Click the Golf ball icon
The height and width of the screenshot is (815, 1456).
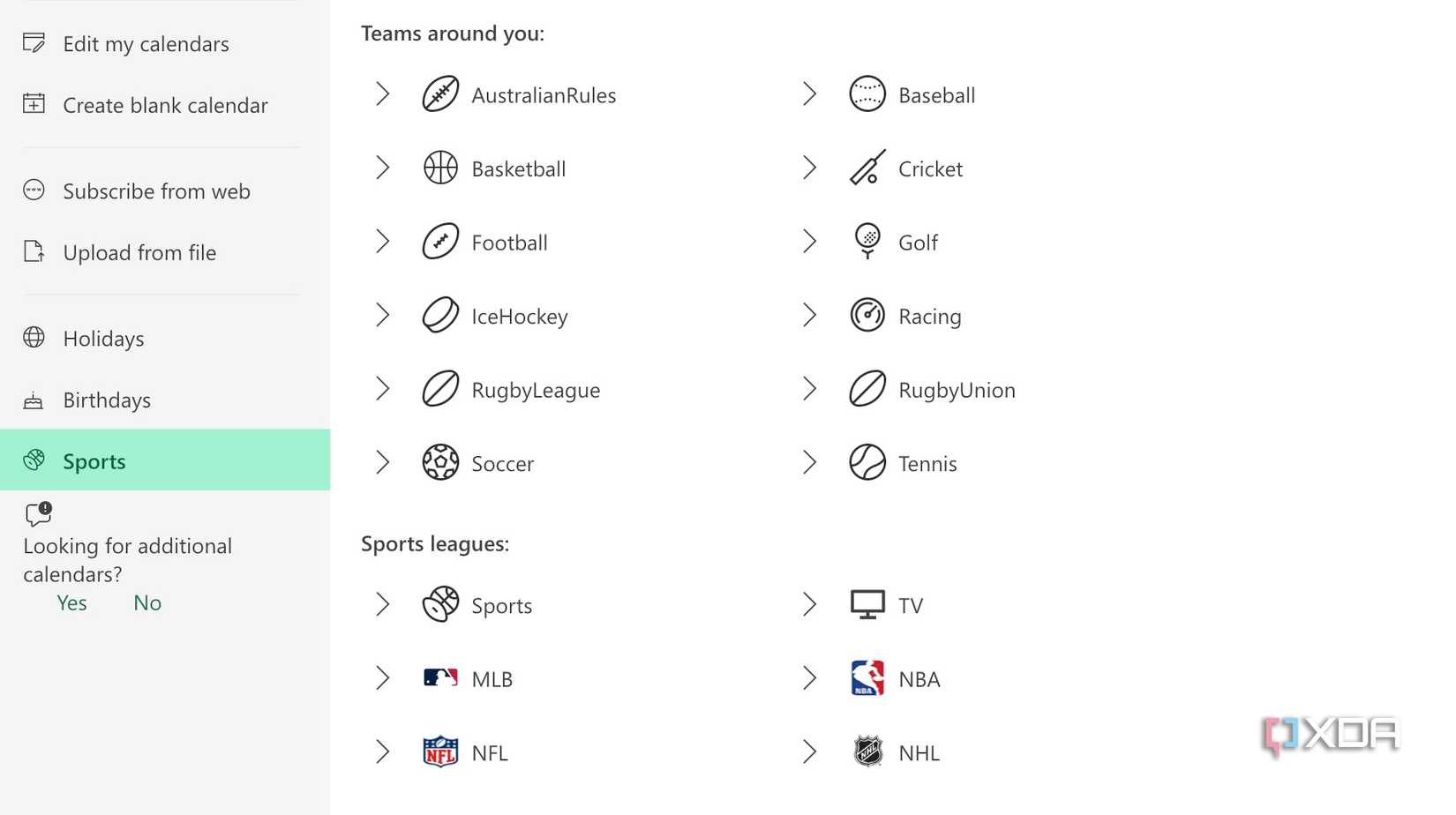coord(867,241)
